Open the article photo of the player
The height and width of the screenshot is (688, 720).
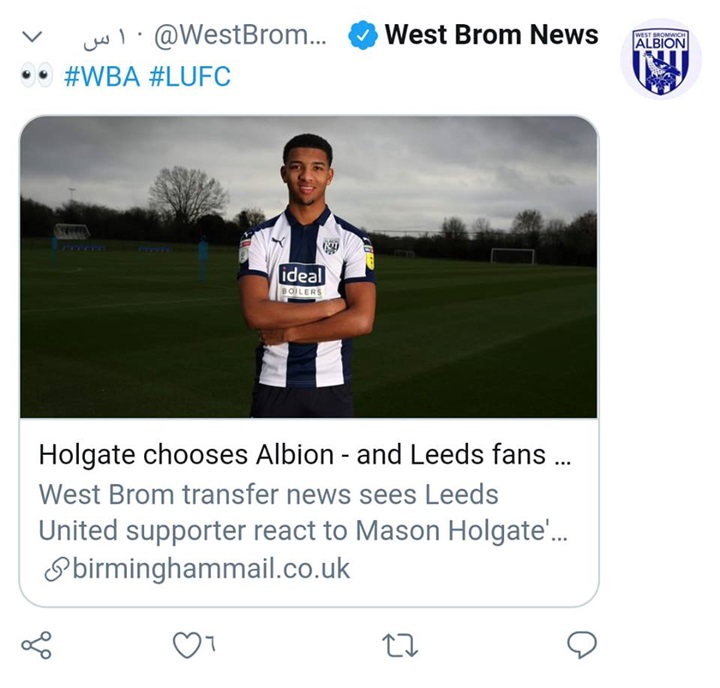[308, 266]
